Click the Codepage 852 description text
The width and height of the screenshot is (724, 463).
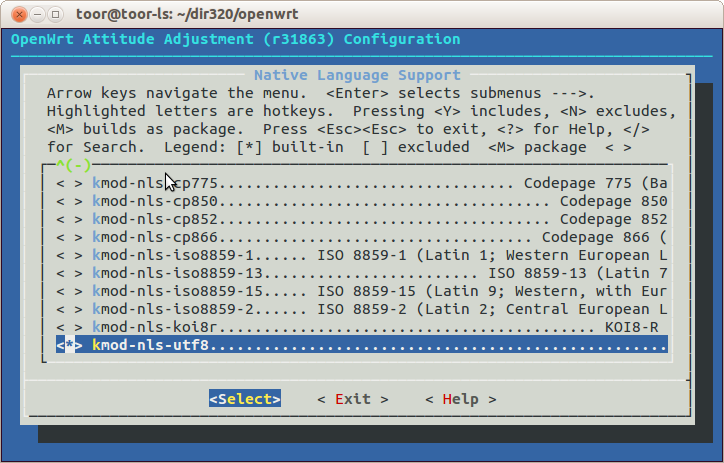[x=614, y=219]
